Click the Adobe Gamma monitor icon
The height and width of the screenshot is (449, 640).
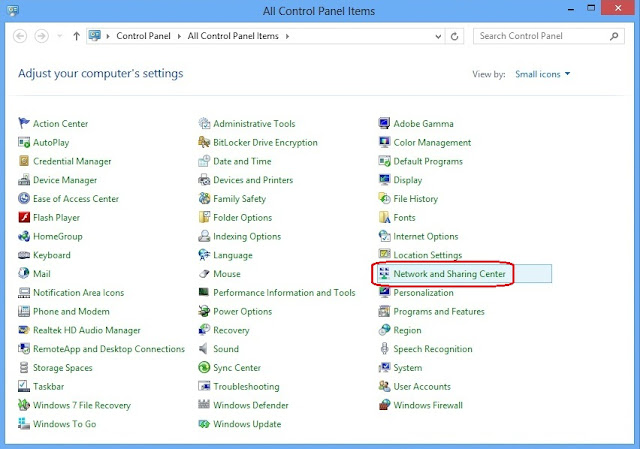(384, 123)
